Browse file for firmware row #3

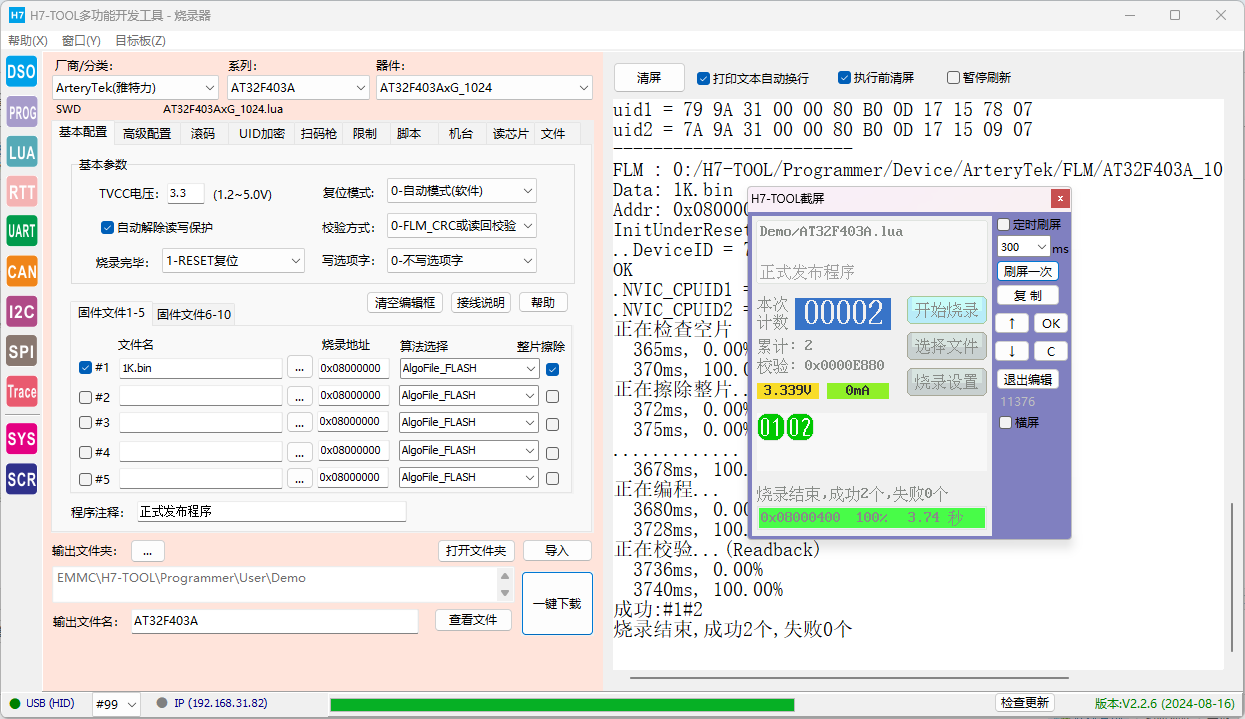(299, 422)
